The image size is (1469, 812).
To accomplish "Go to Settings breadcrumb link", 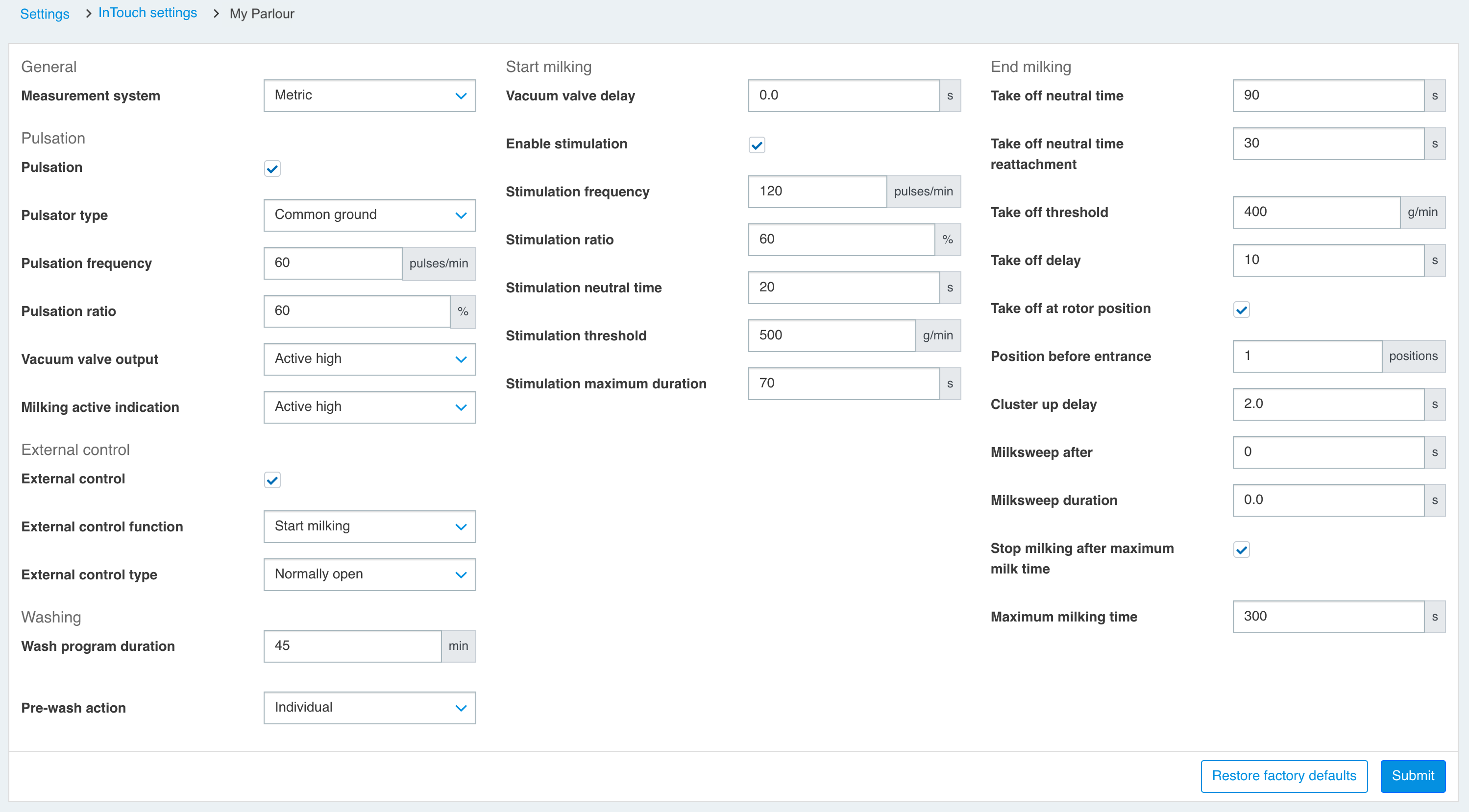I will tap(45, 14).
